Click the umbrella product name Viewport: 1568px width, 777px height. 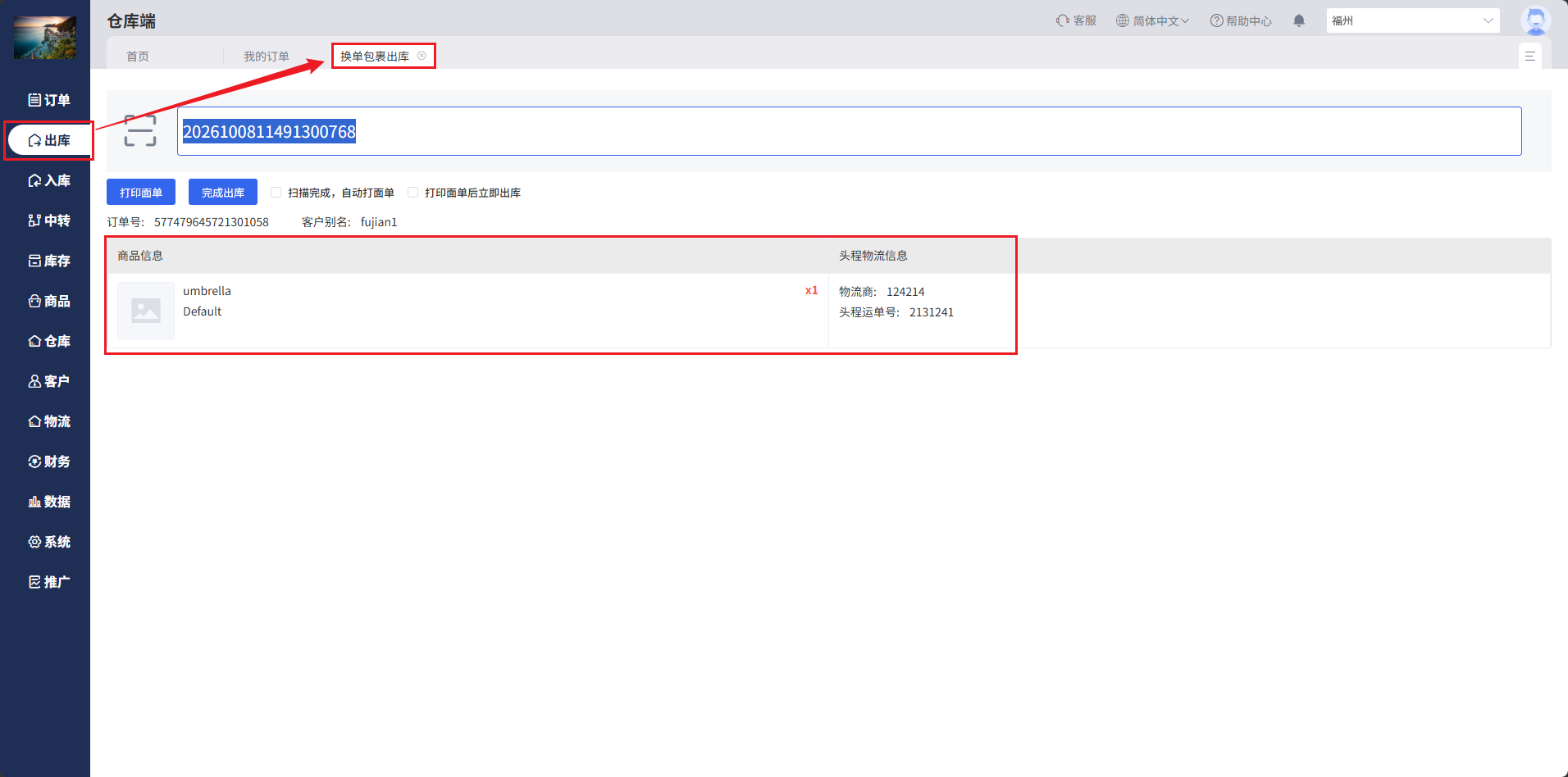[207, 291]
